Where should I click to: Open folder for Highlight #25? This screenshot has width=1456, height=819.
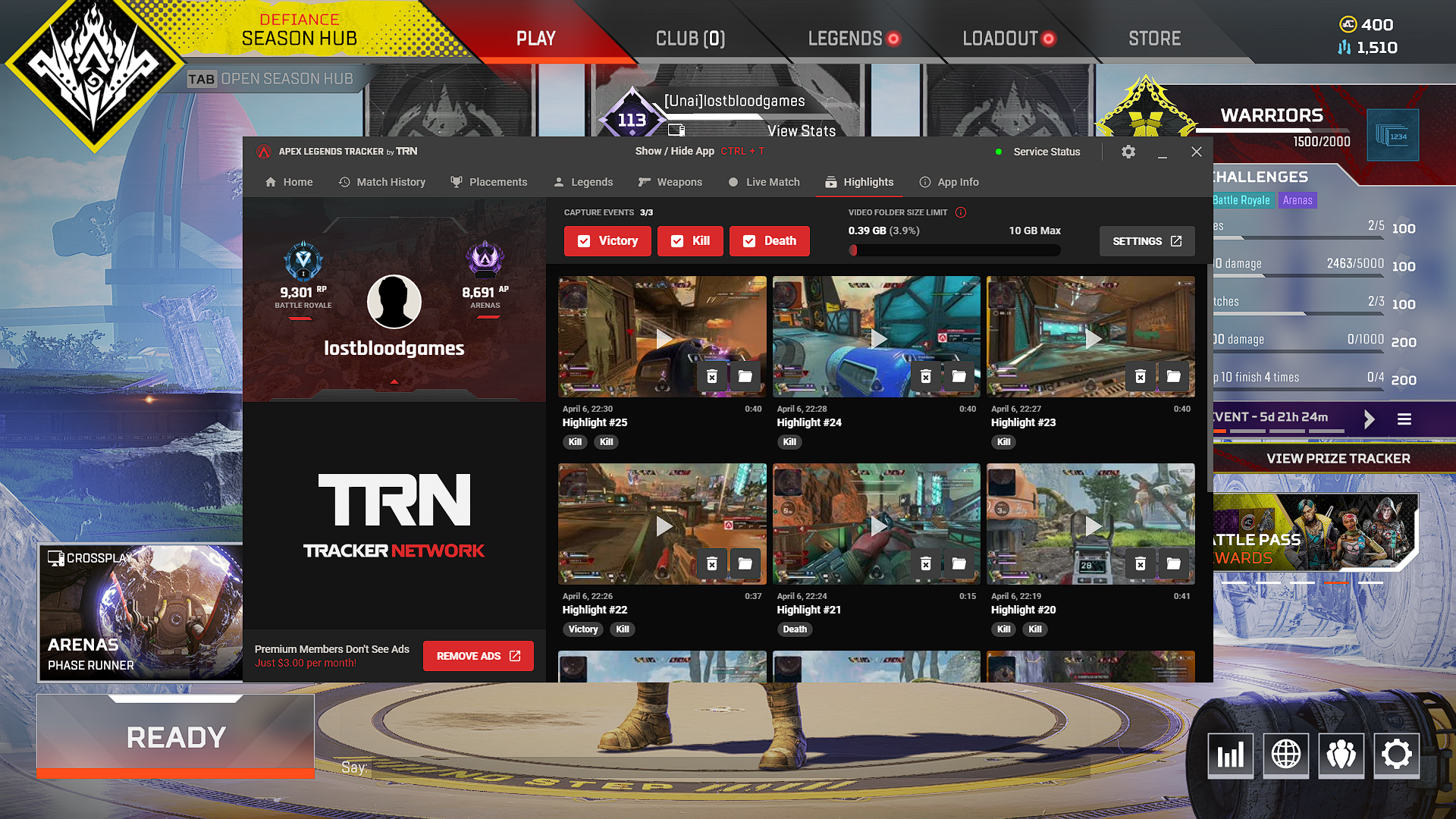pyautogui.click(x=745, y=376)
